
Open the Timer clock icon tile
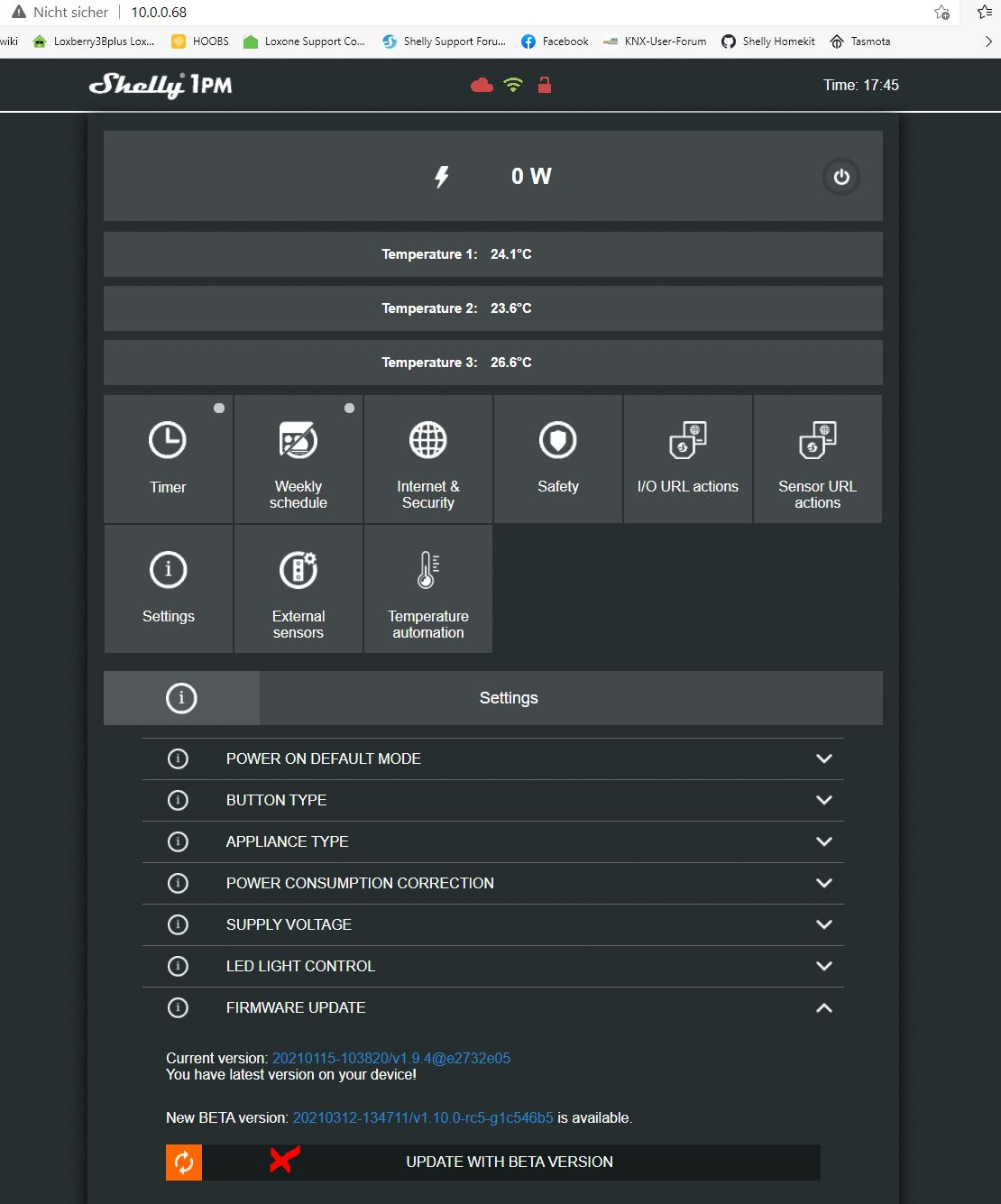click(168, 459)
